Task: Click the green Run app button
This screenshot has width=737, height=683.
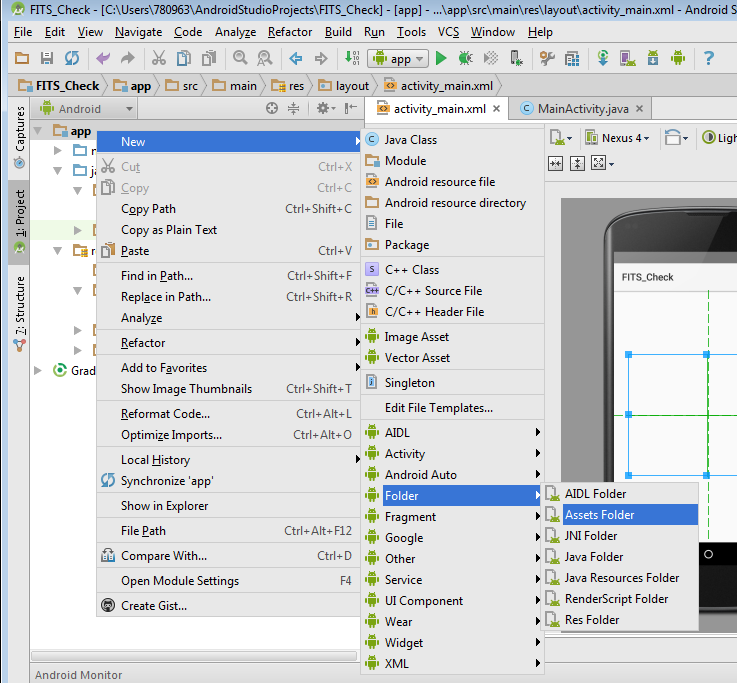Action: click(441, 59)
